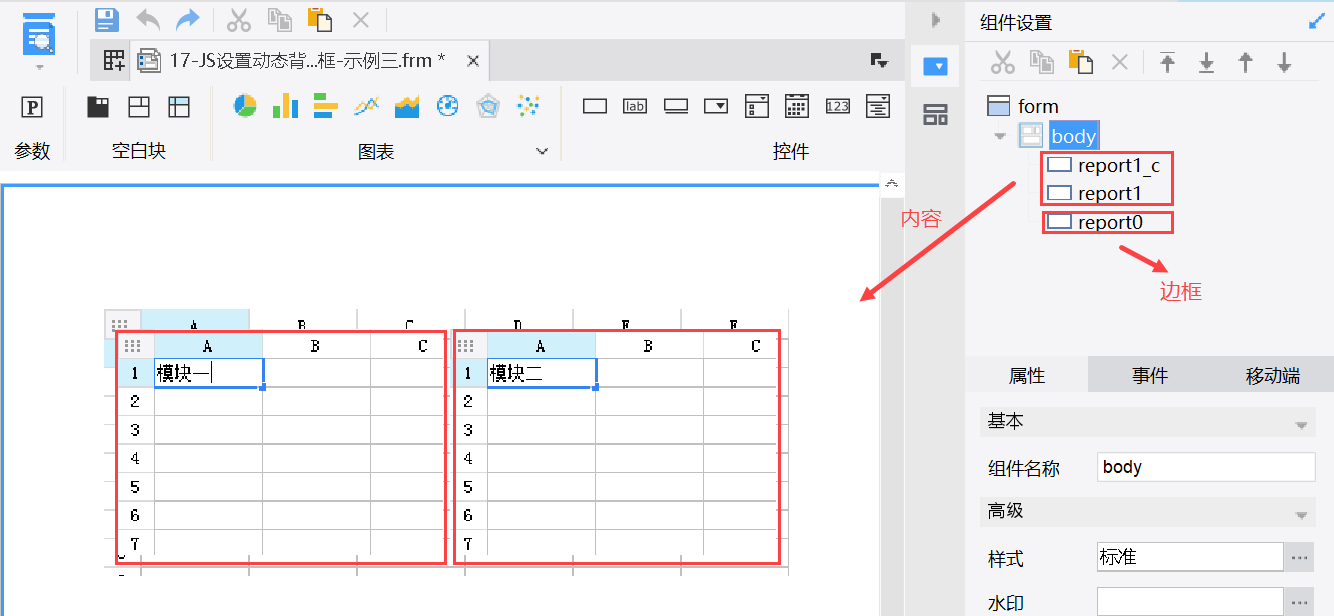This screenshot has width=1334, height=616.
Task: Add a dropdown combo box widget
Action: coord(715,106)
